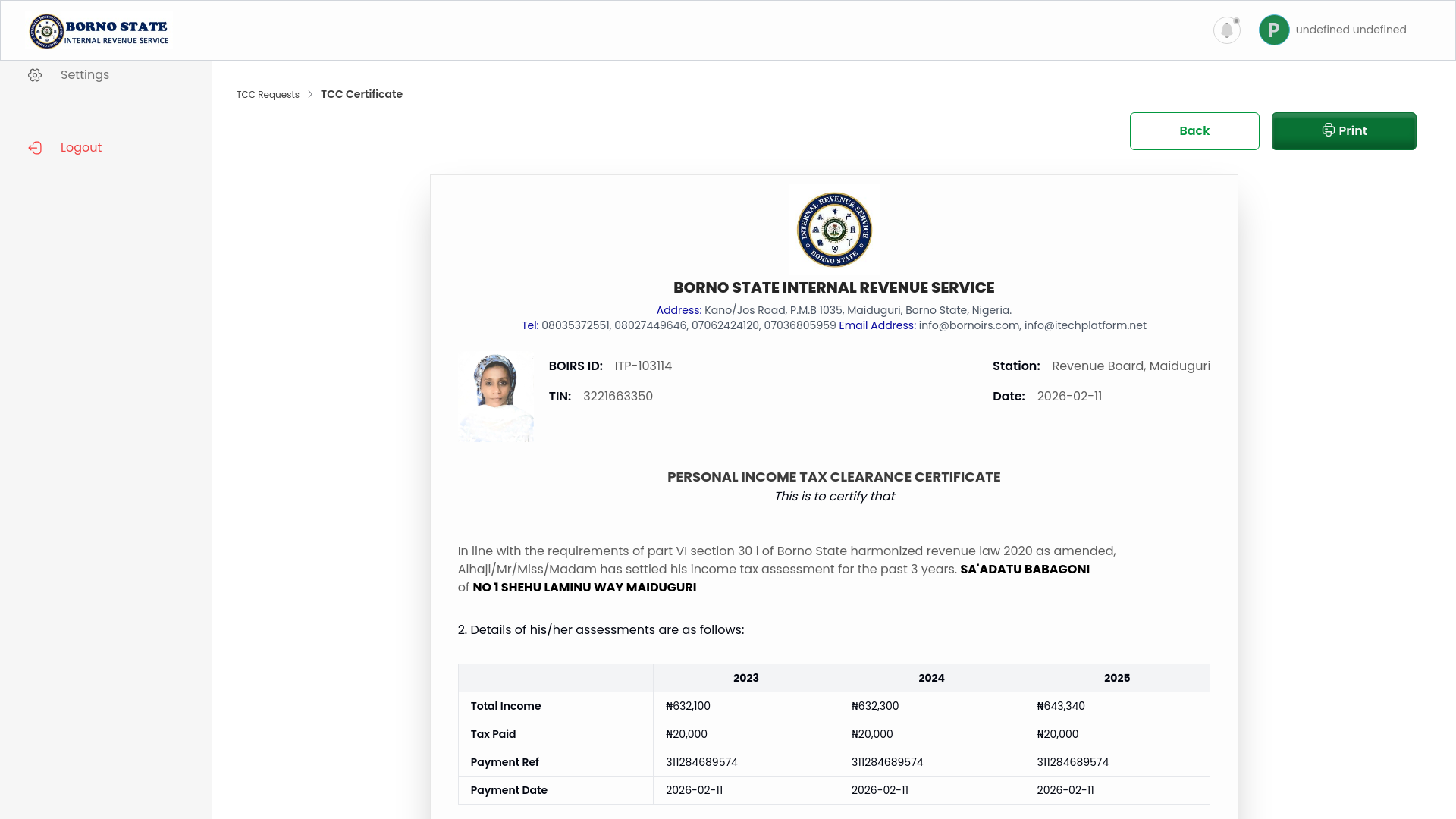The height and width of the screenshot is (819, 1456).
Task: Click the 2023 Tax Paid ₦20,000 cell
Action: coord(745,734)
